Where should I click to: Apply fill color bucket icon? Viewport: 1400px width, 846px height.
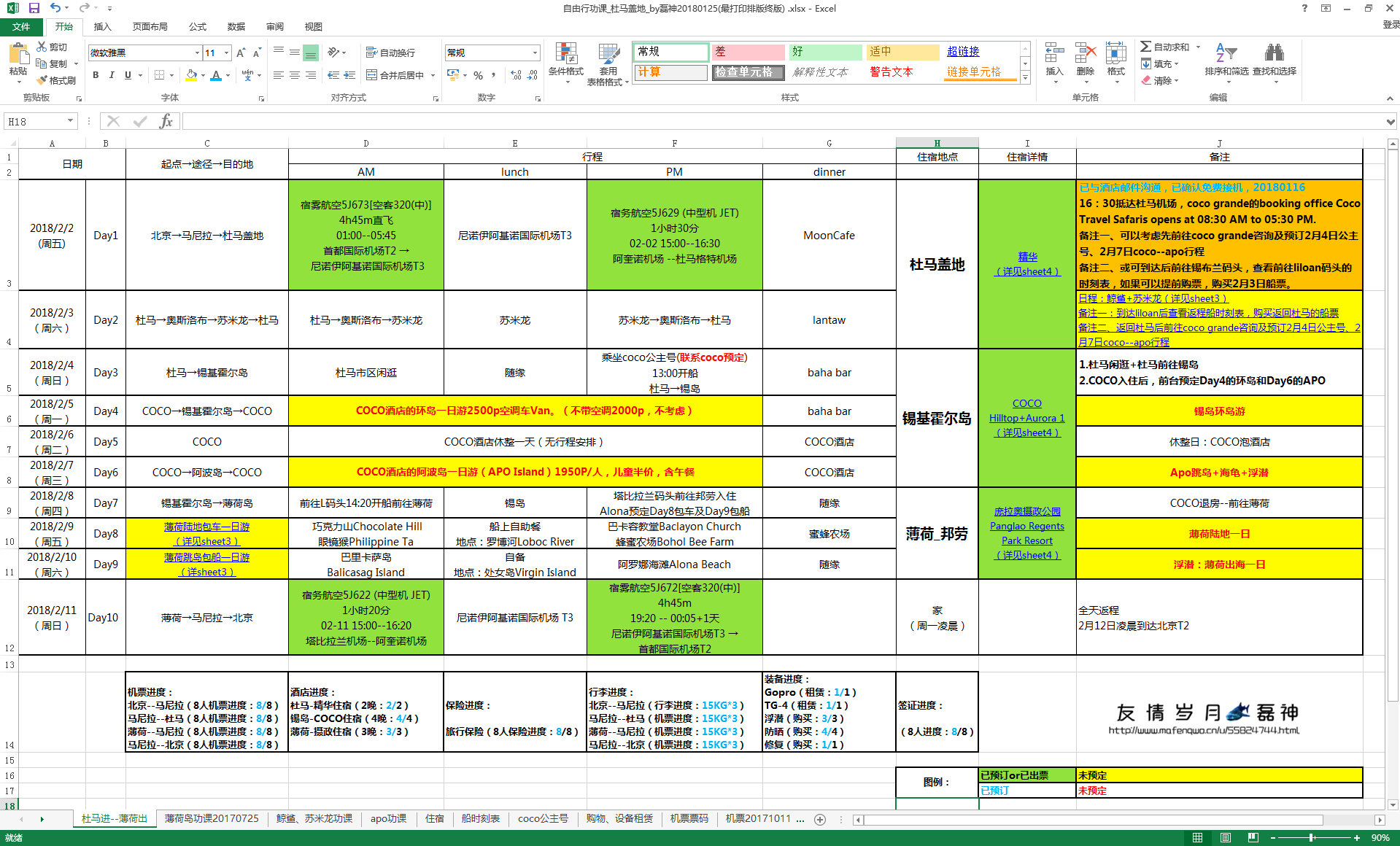(191, 75)
